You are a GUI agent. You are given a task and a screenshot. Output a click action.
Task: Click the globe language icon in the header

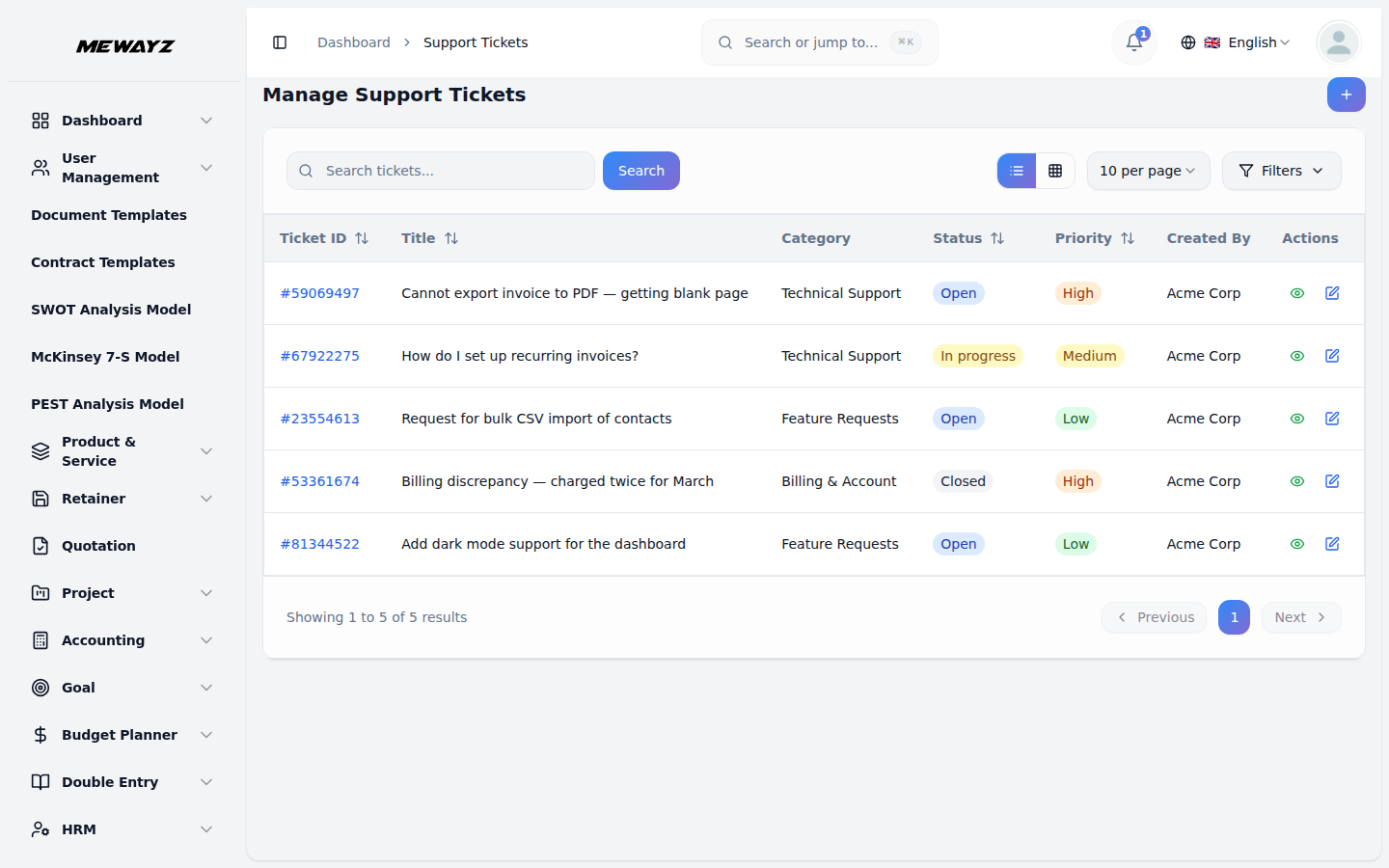[x=1187, y=42]
